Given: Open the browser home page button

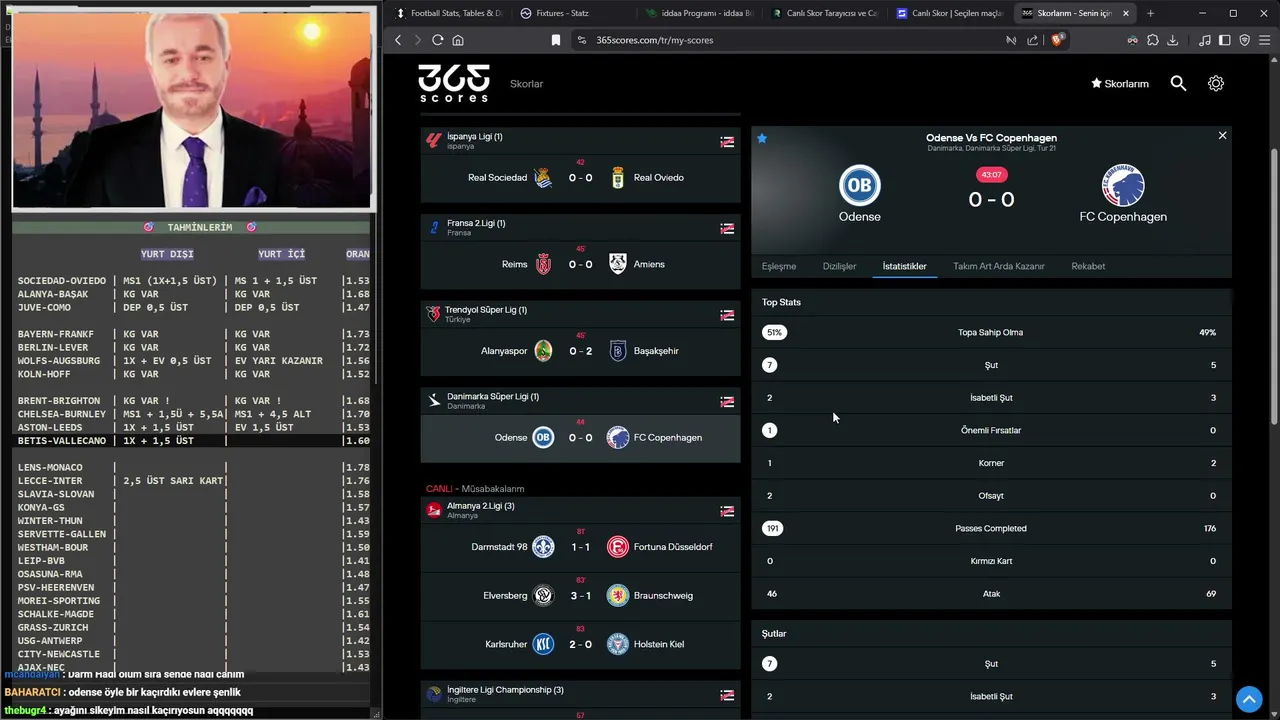Looking at the screenshot, I should pos(458,40).
